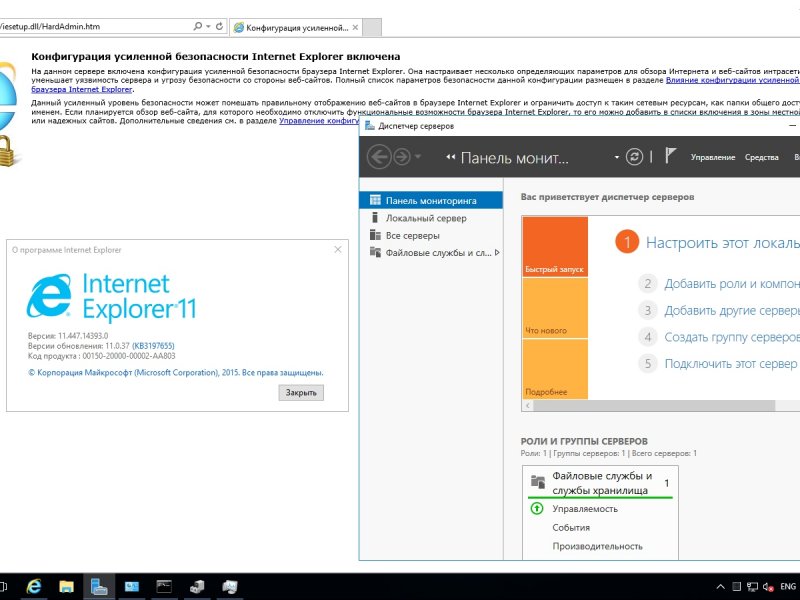Image resolution: width=800 pixels, height=600 pixels.
Task: Open the Быстрый запуск tile
Action: (555, 247)
